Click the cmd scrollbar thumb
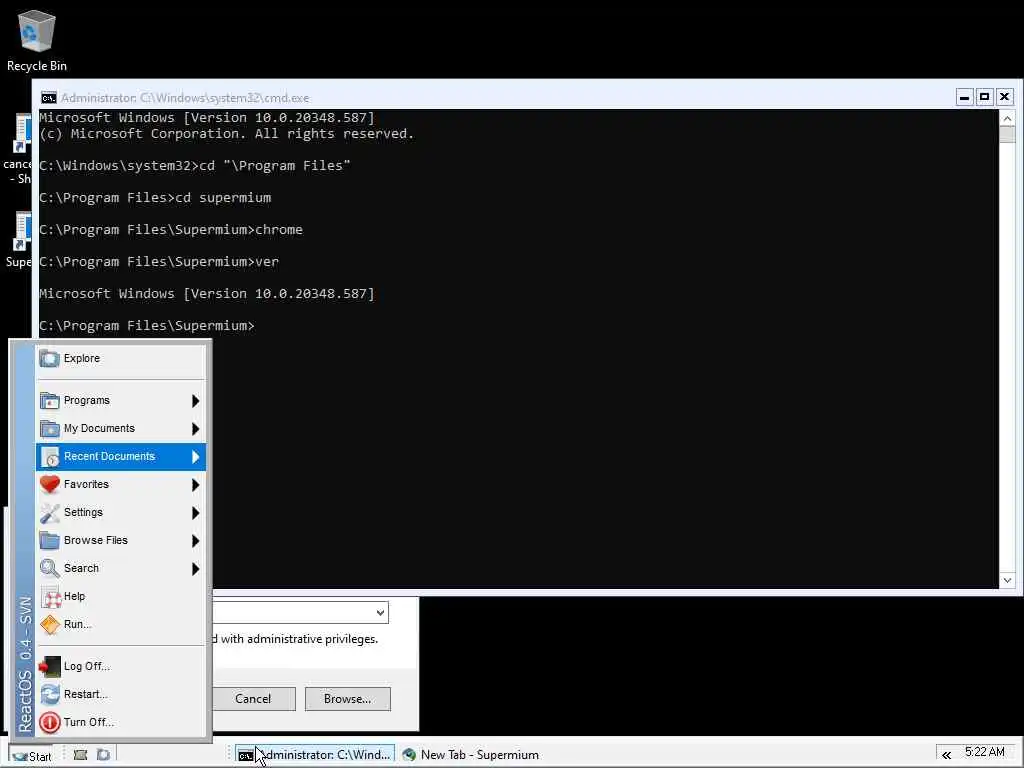This screenshot has height=768, width=1024. click(1007, 135)
